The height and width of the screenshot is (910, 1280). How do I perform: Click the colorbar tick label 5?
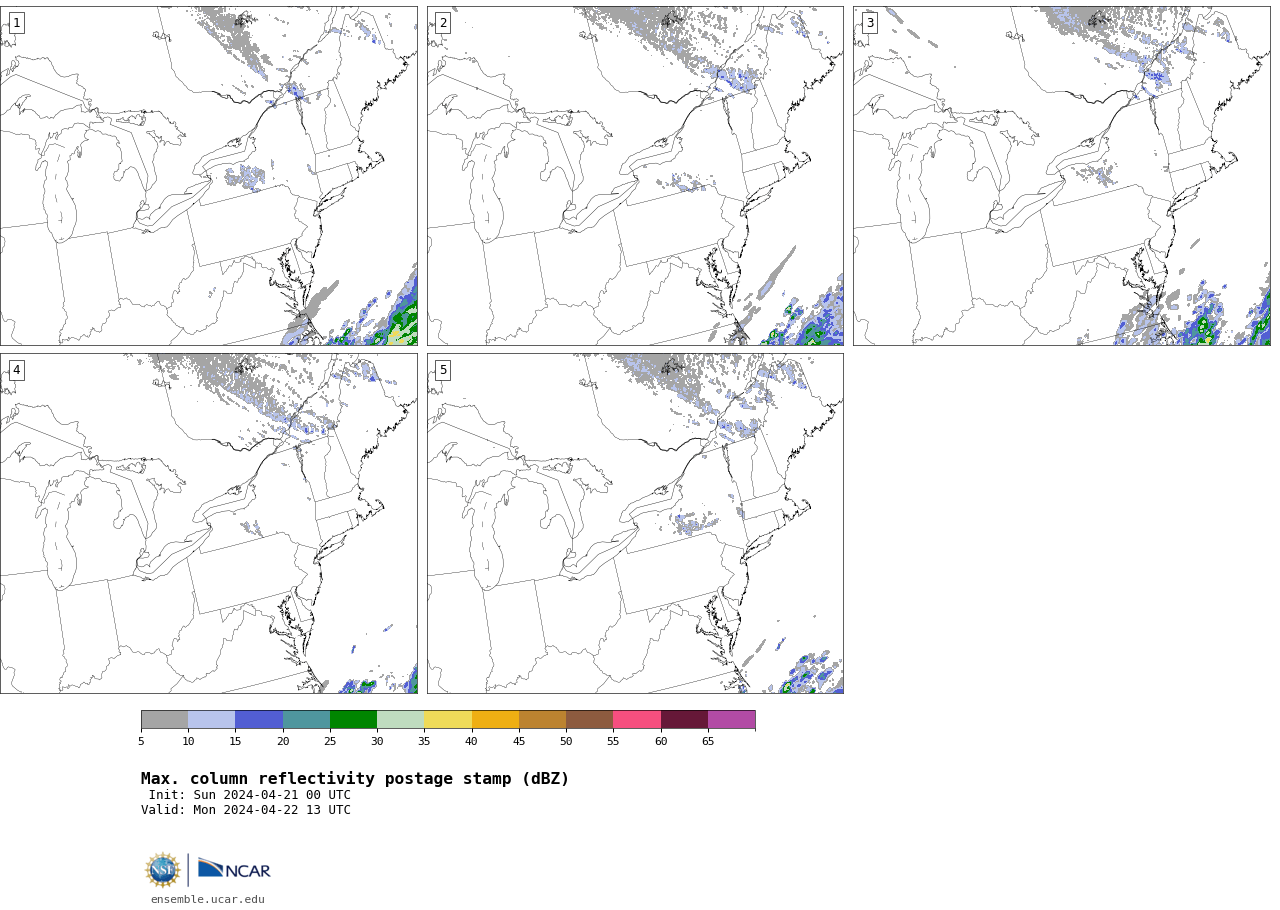pyautogui.click(x=141, y=741)
